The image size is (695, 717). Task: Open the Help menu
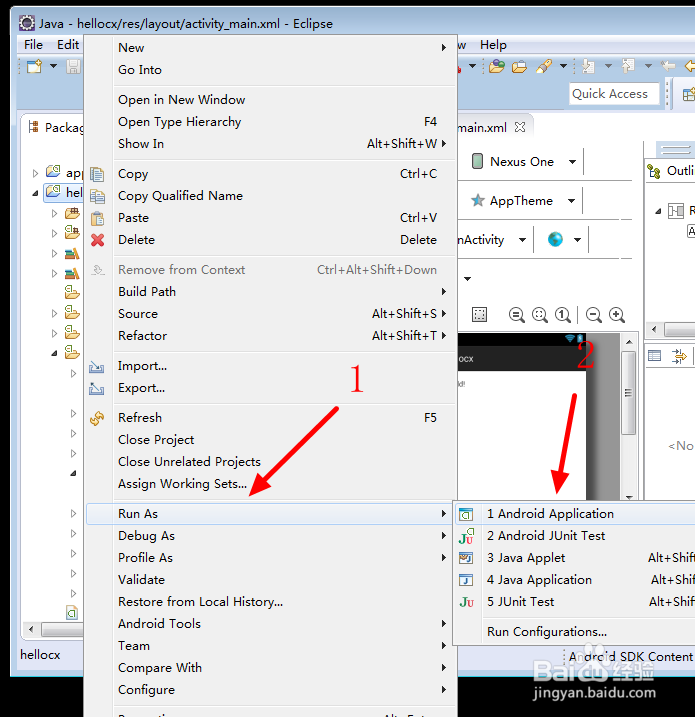493,45
